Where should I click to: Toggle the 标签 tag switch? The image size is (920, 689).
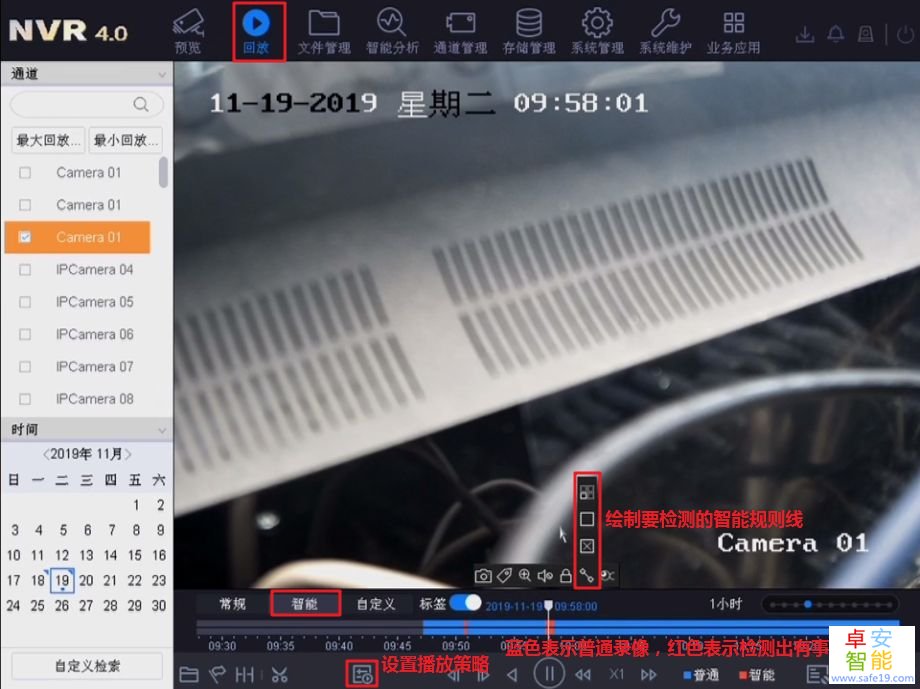465,603
